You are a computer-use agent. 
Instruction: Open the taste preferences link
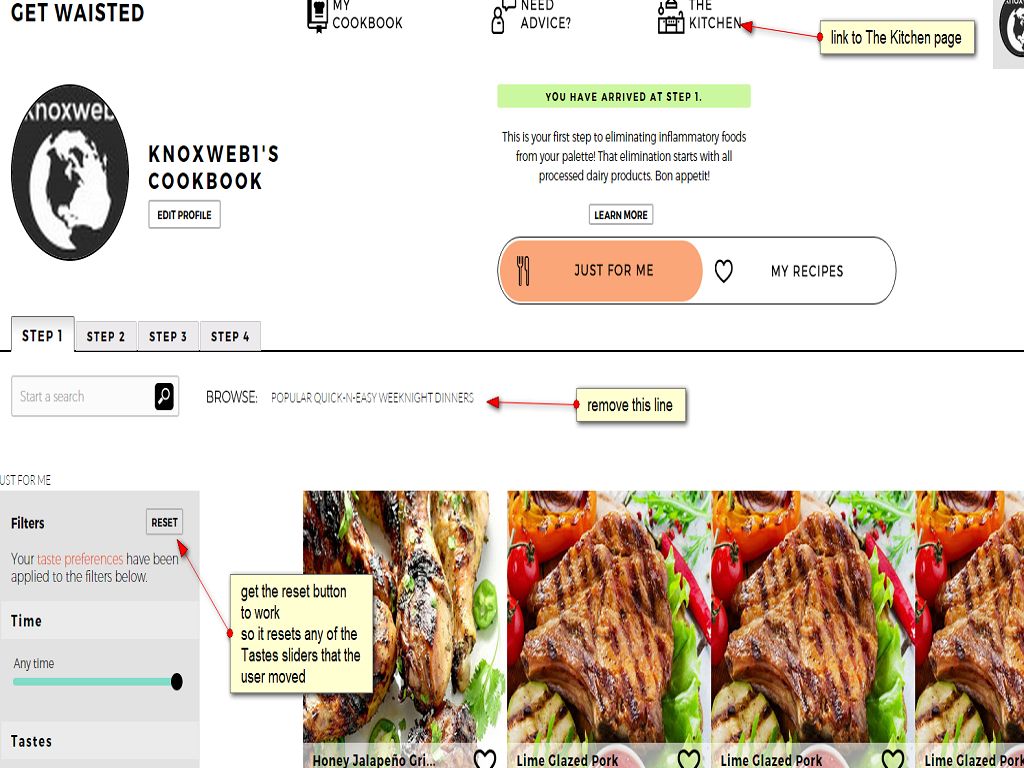80,559
